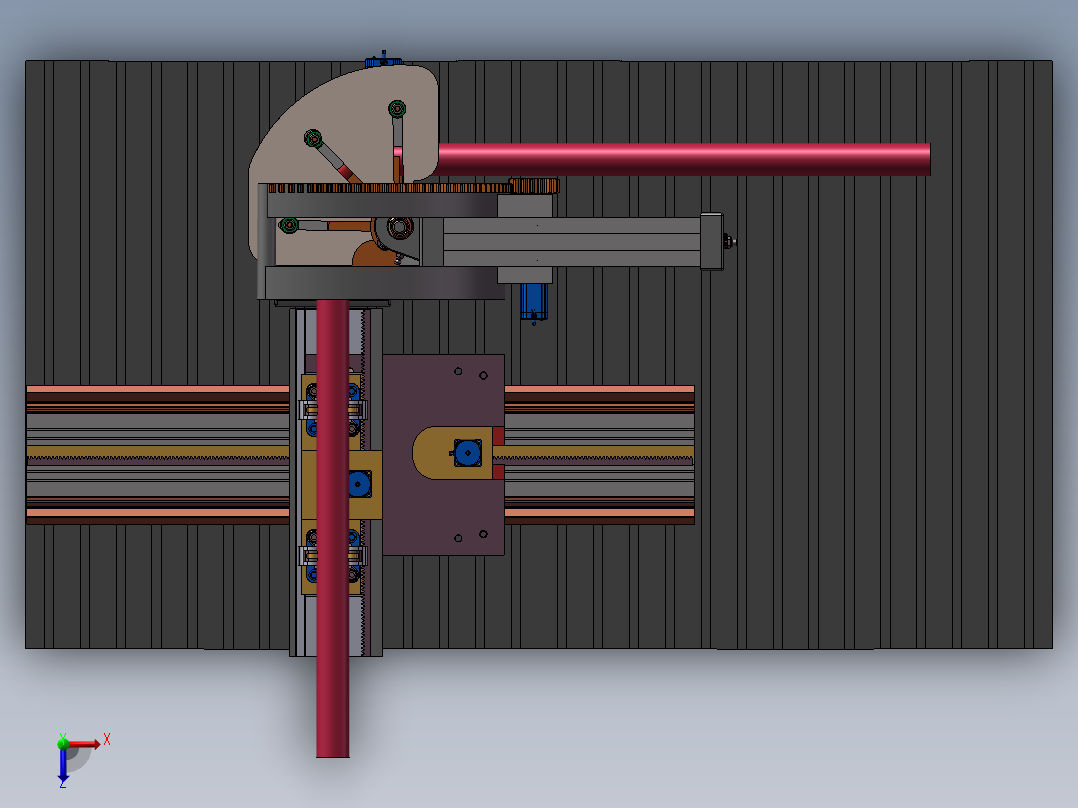Click the salmon top guide strip on left rail
Image resolution: width=1078 pixels, height=808 pixels.
pyautogui.click(x=157, y=389)
